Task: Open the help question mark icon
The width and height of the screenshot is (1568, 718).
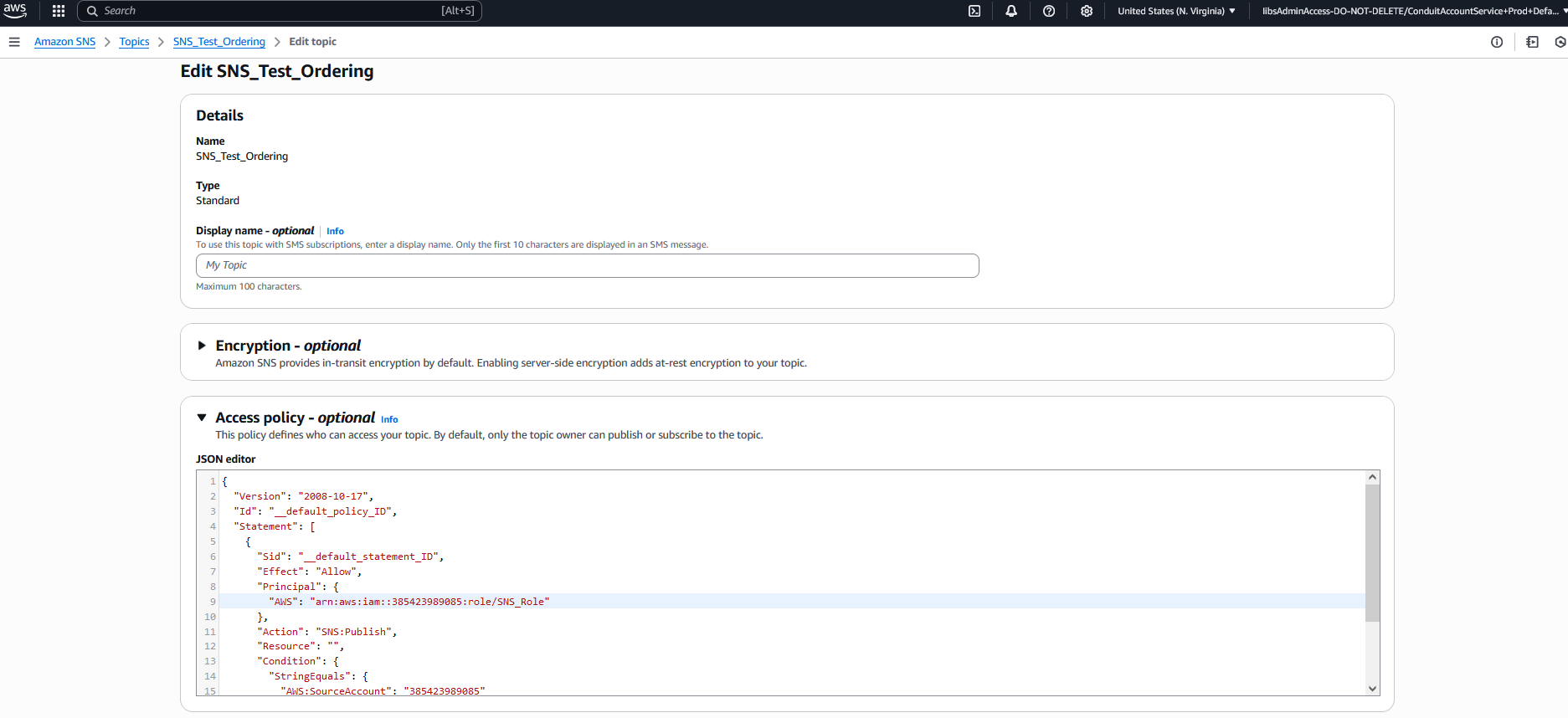Action: tap(1049, 11)
